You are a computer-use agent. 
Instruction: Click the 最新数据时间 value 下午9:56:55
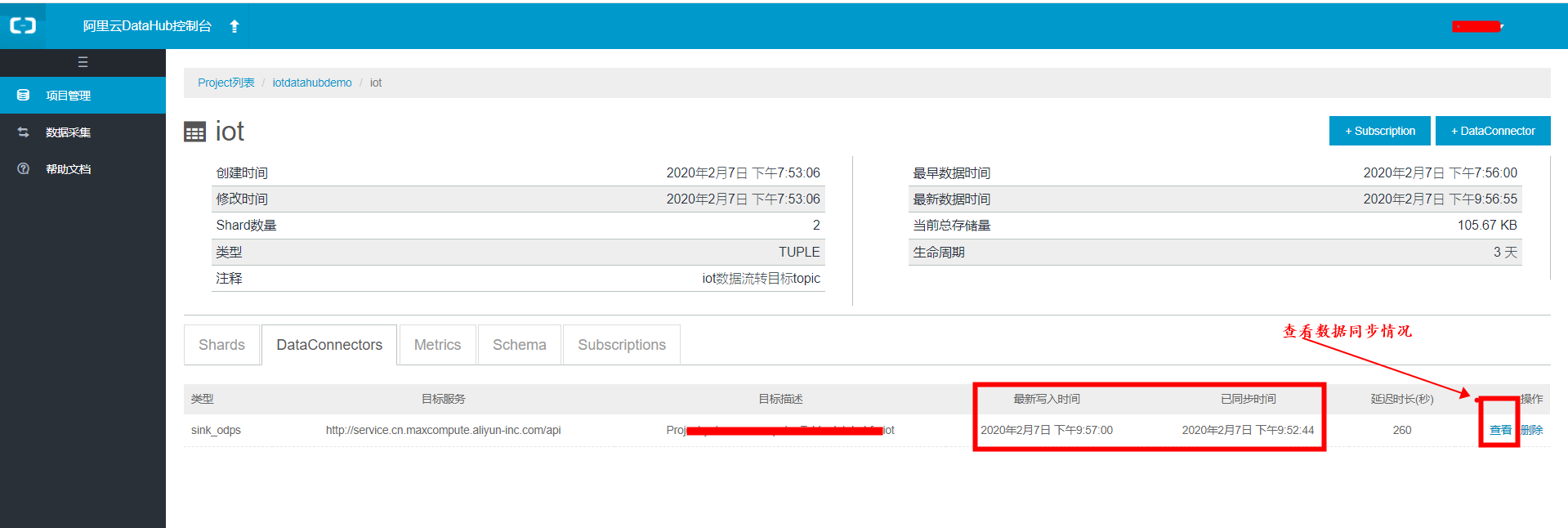[1440, 199]
